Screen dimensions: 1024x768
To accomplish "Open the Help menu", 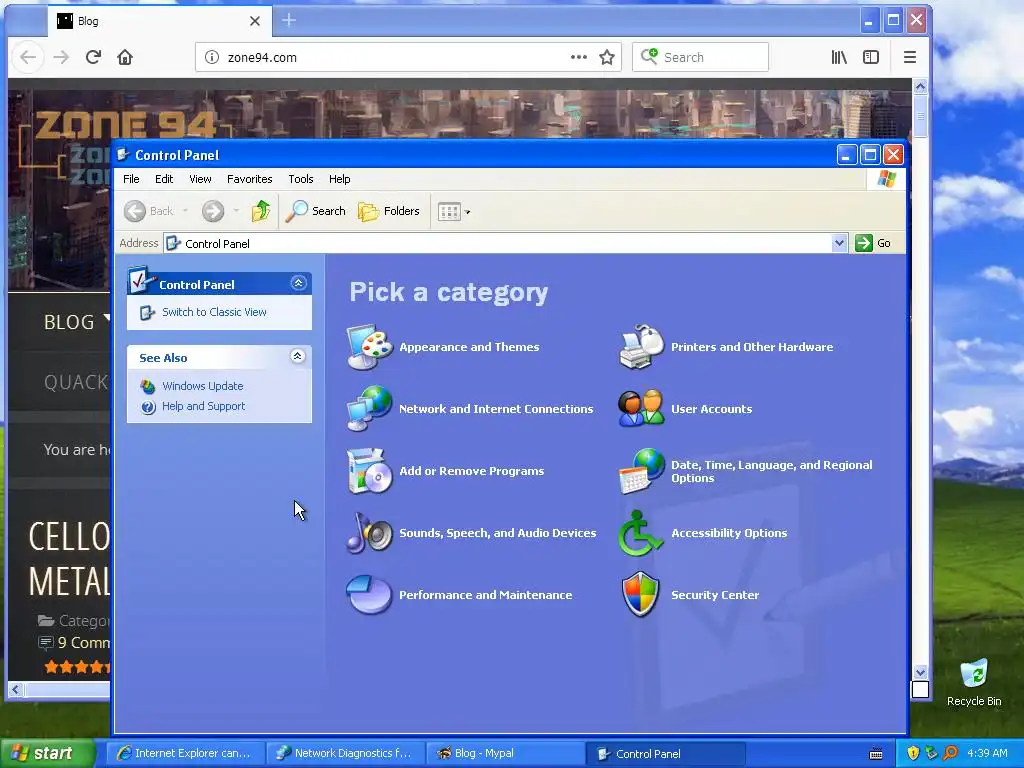I will tap(340, 179).
